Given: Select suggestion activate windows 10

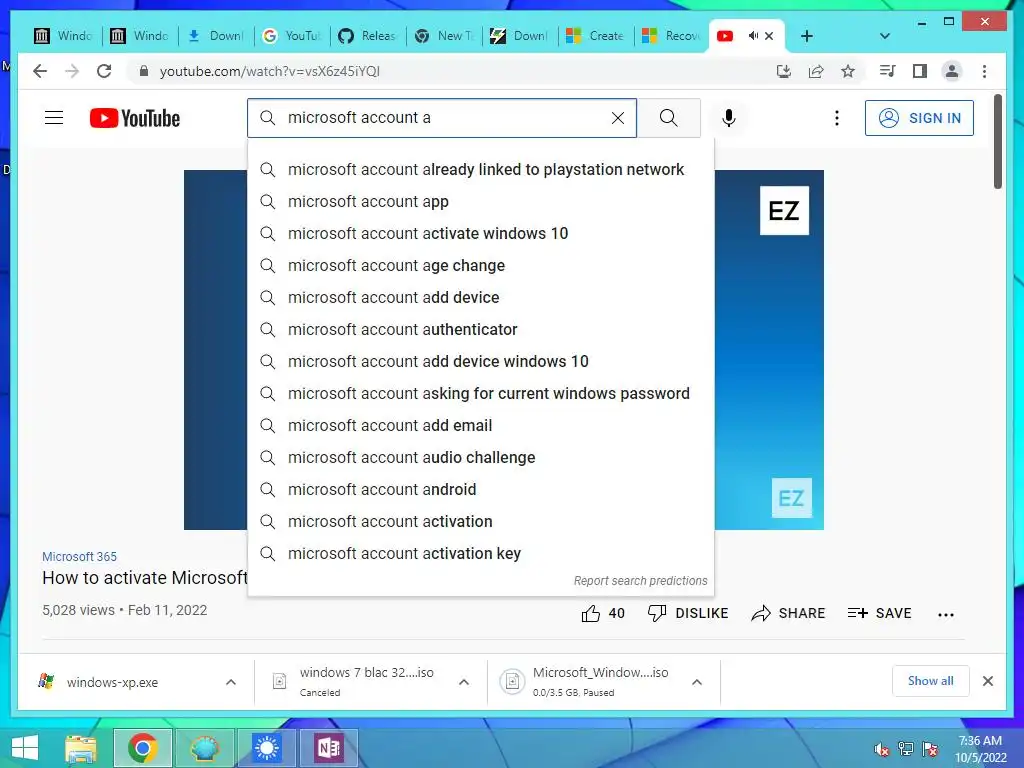Looking at the screenshot, I should 481,234.
